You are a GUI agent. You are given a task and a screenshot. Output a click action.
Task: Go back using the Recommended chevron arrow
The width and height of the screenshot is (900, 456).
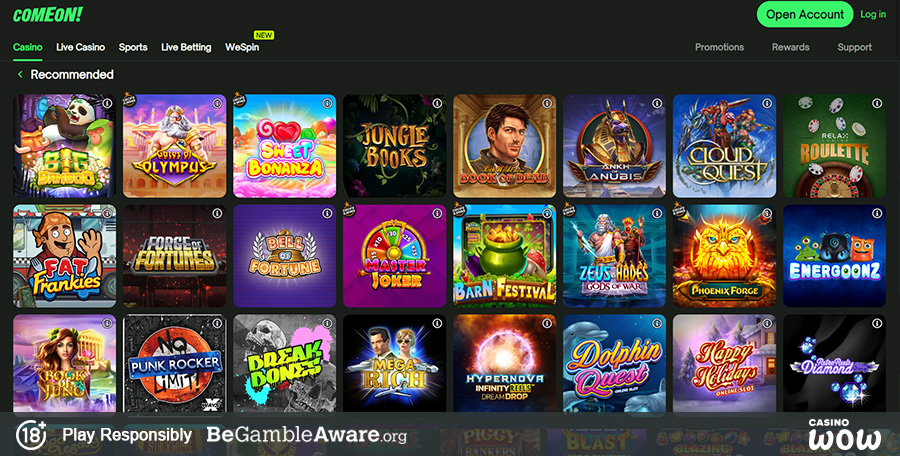coord(20,75)
